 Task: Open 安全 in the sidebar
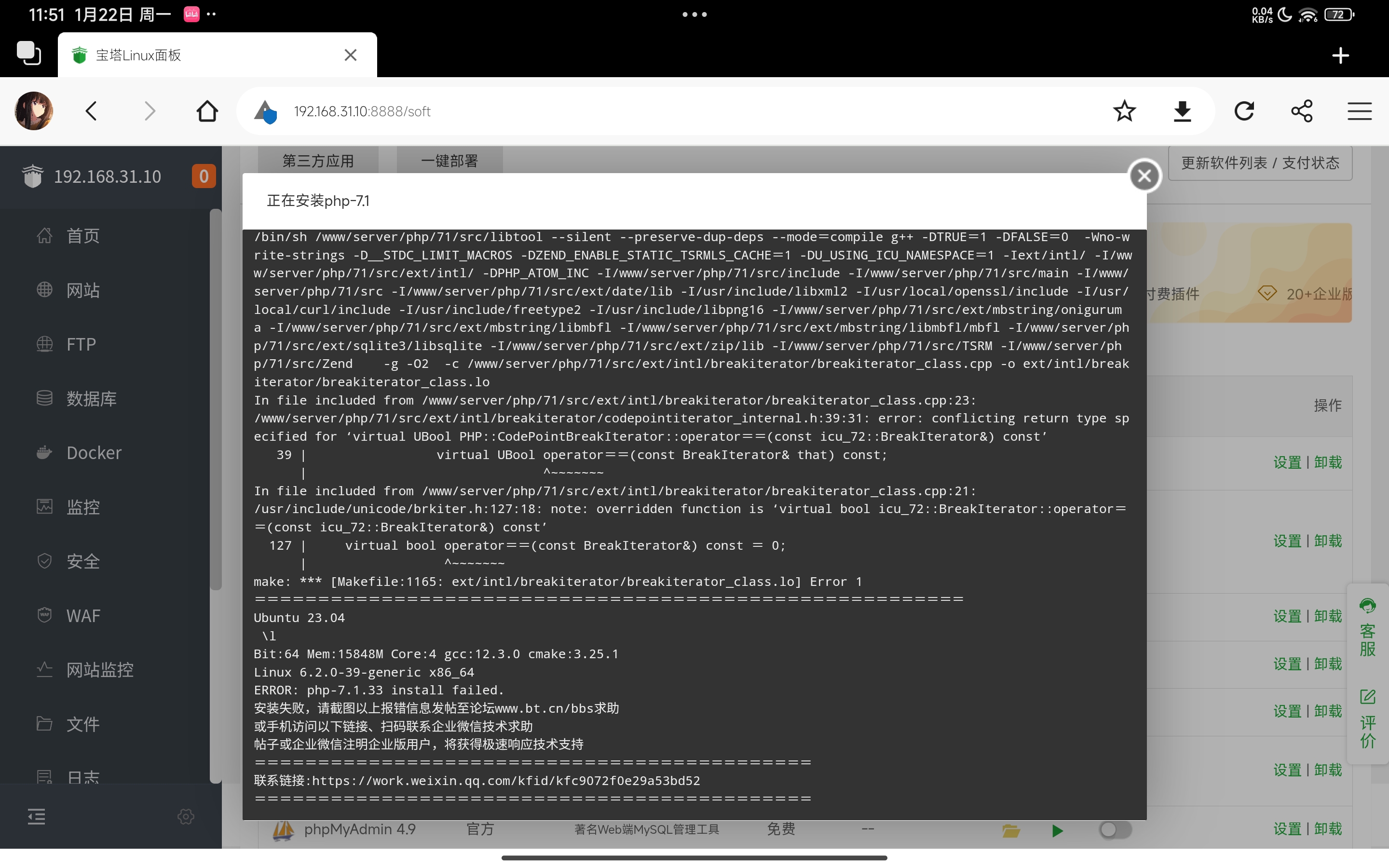tap(83, 561)
